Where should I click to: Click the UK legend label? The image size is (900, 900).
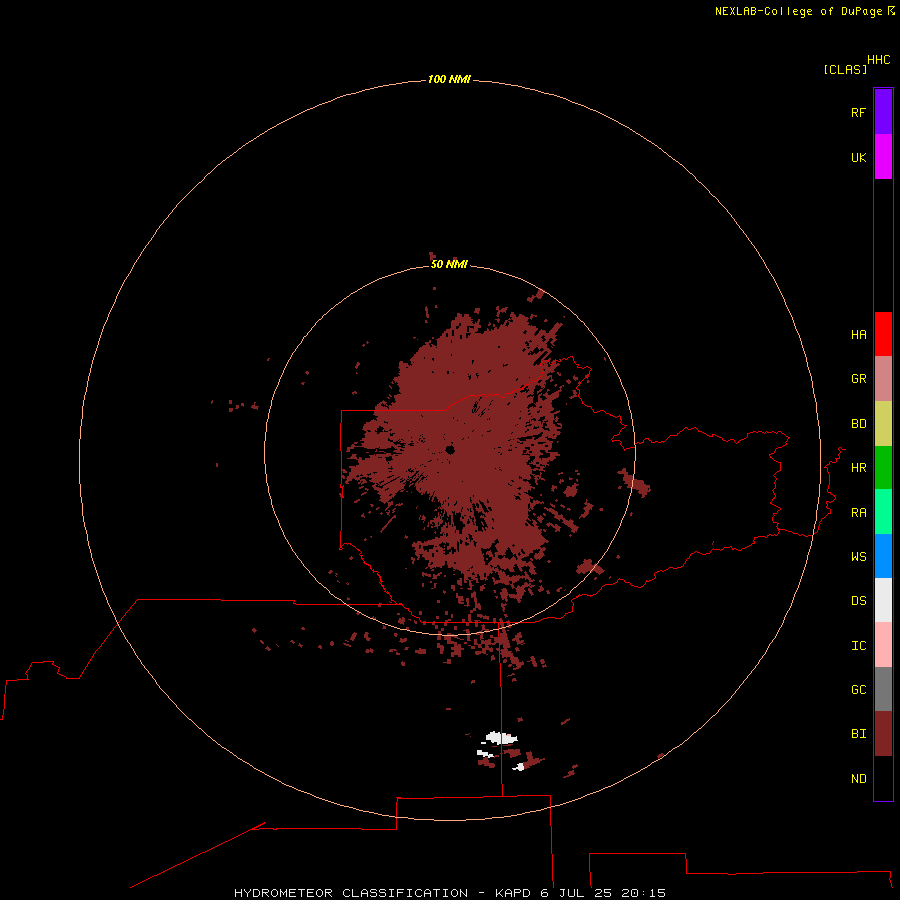point(858,157)
